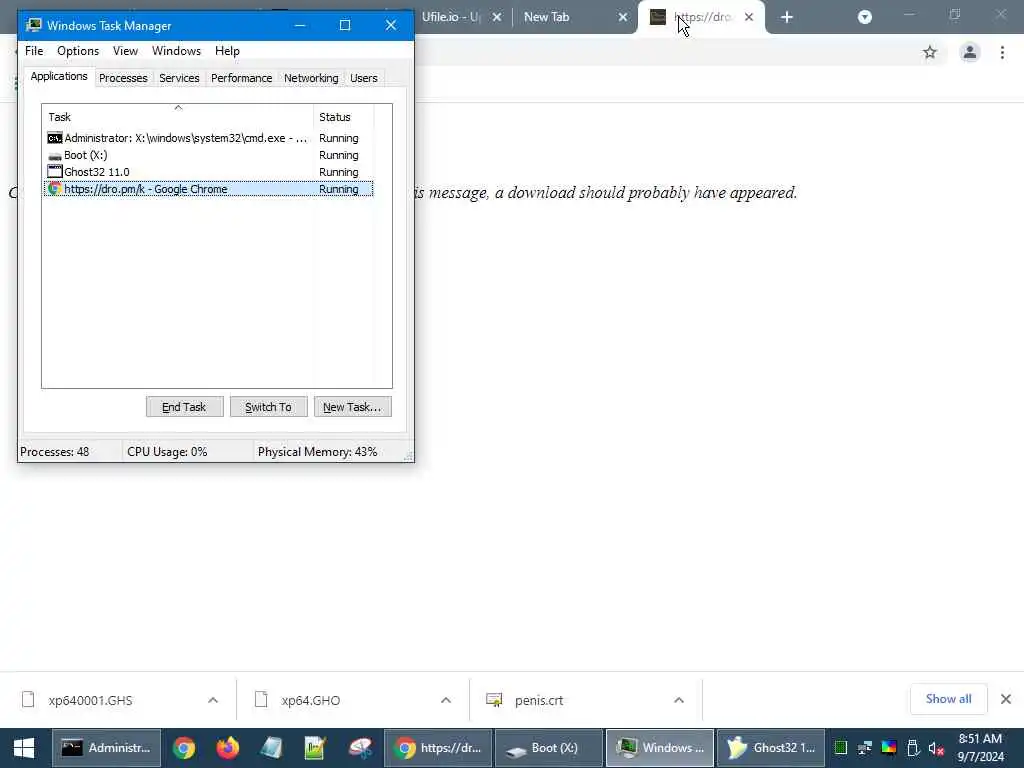Open https://dr... Chrome taskbar button
This screenshot has height=768, width=1024.
coord(438,748)
